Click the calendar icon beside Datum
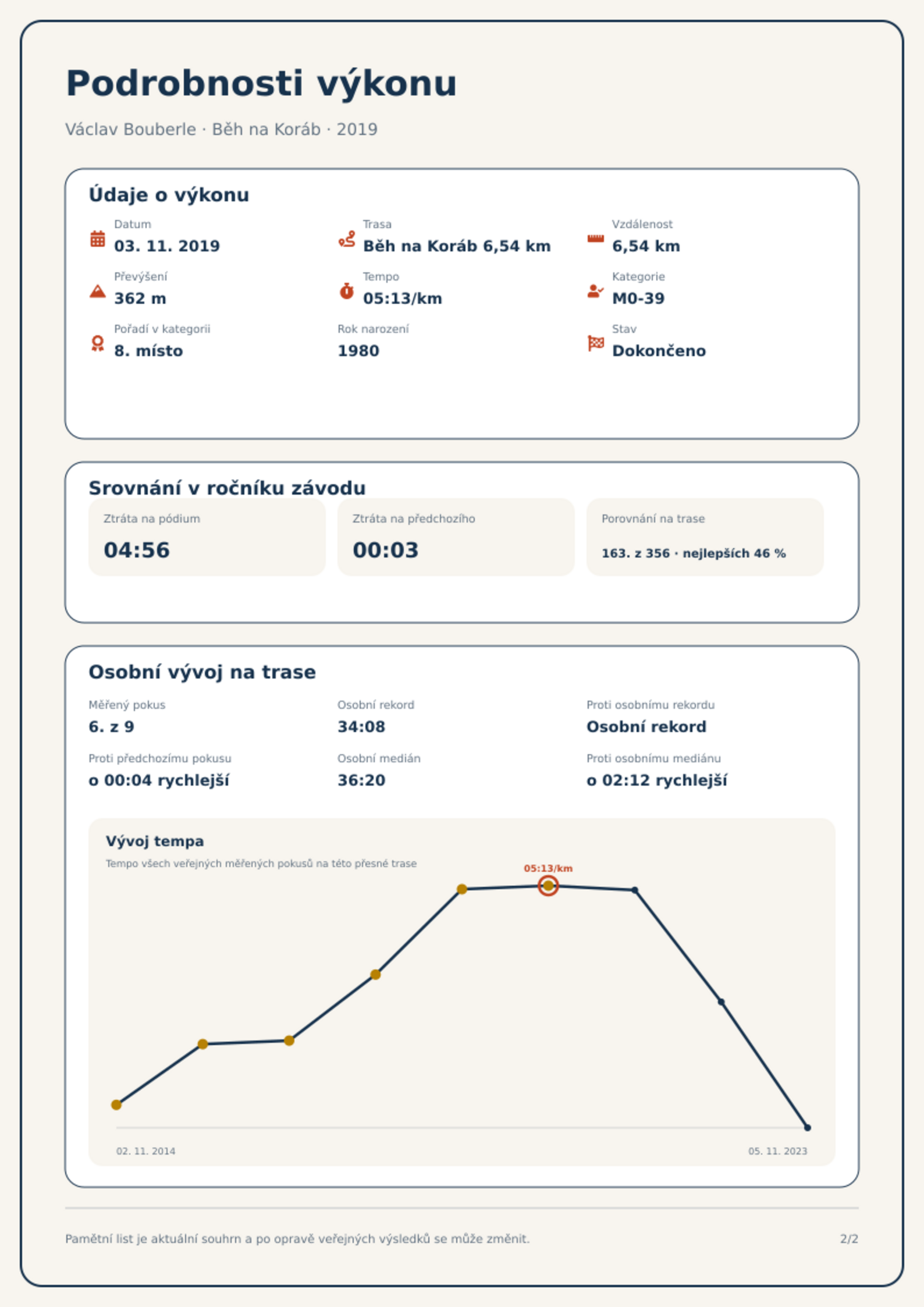The width and height of the screenshot is (924, 1307). pyautogui.click(x=98, y=239)
